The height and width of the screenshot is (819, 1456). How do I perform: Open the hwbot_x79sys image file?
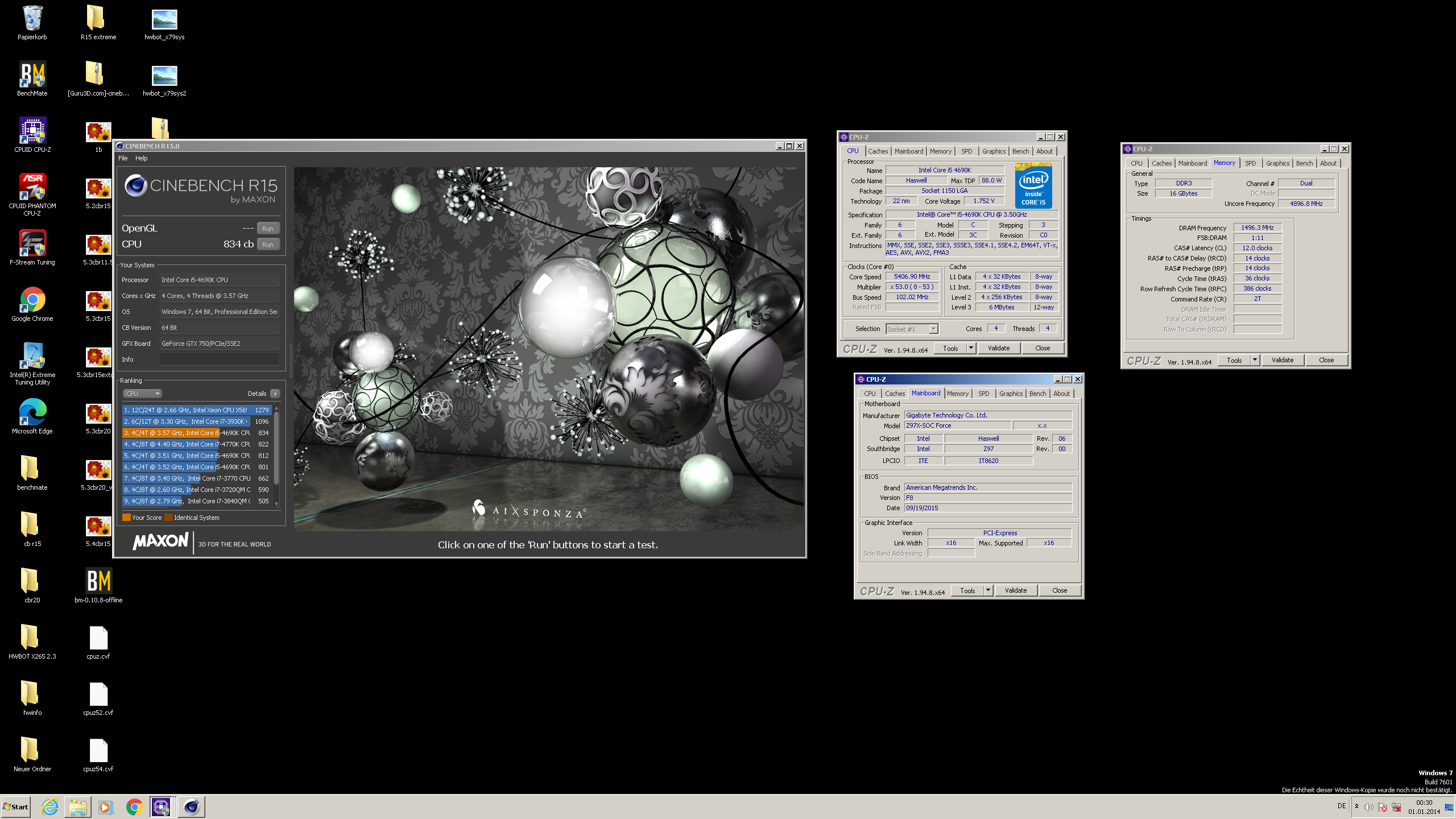pyautogui.click(x=164, y=23)
